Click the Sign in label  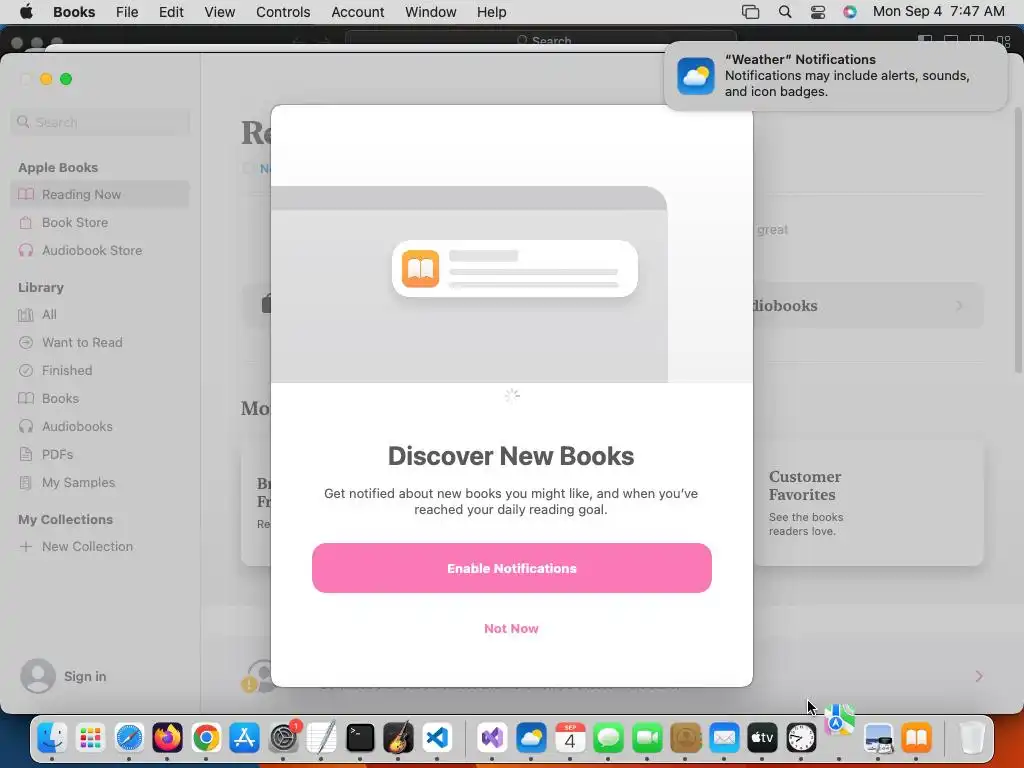tap(85, 677)
